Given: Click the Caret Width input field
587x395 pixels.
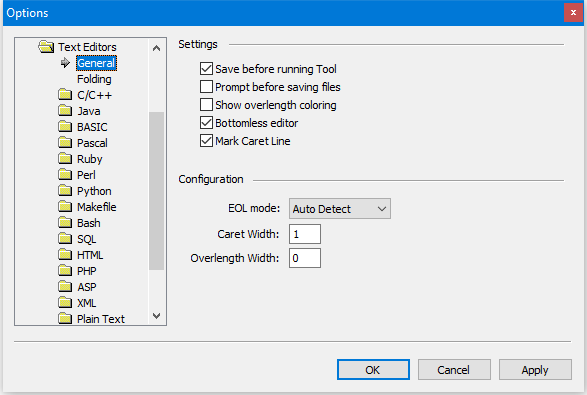Looking at the screenshot, I should [305, 234].
